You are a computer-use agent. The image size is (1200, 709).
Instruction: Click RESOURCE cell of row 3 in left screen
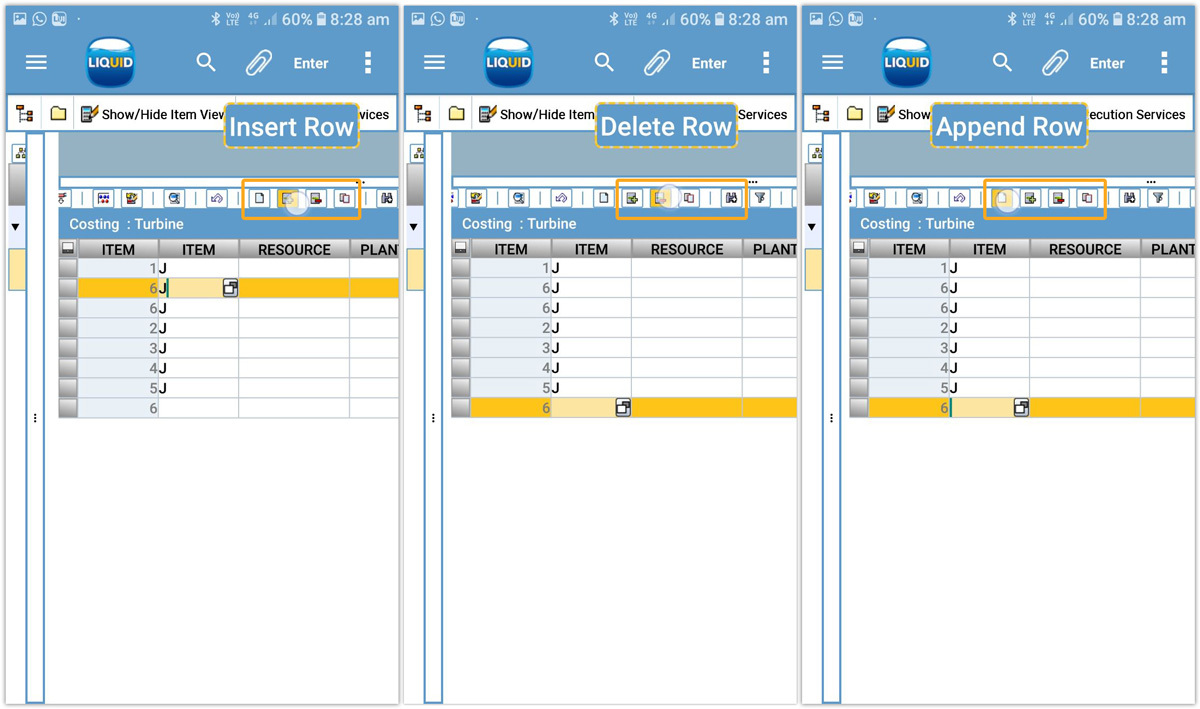pyautogui.click(x=293, y=348)
